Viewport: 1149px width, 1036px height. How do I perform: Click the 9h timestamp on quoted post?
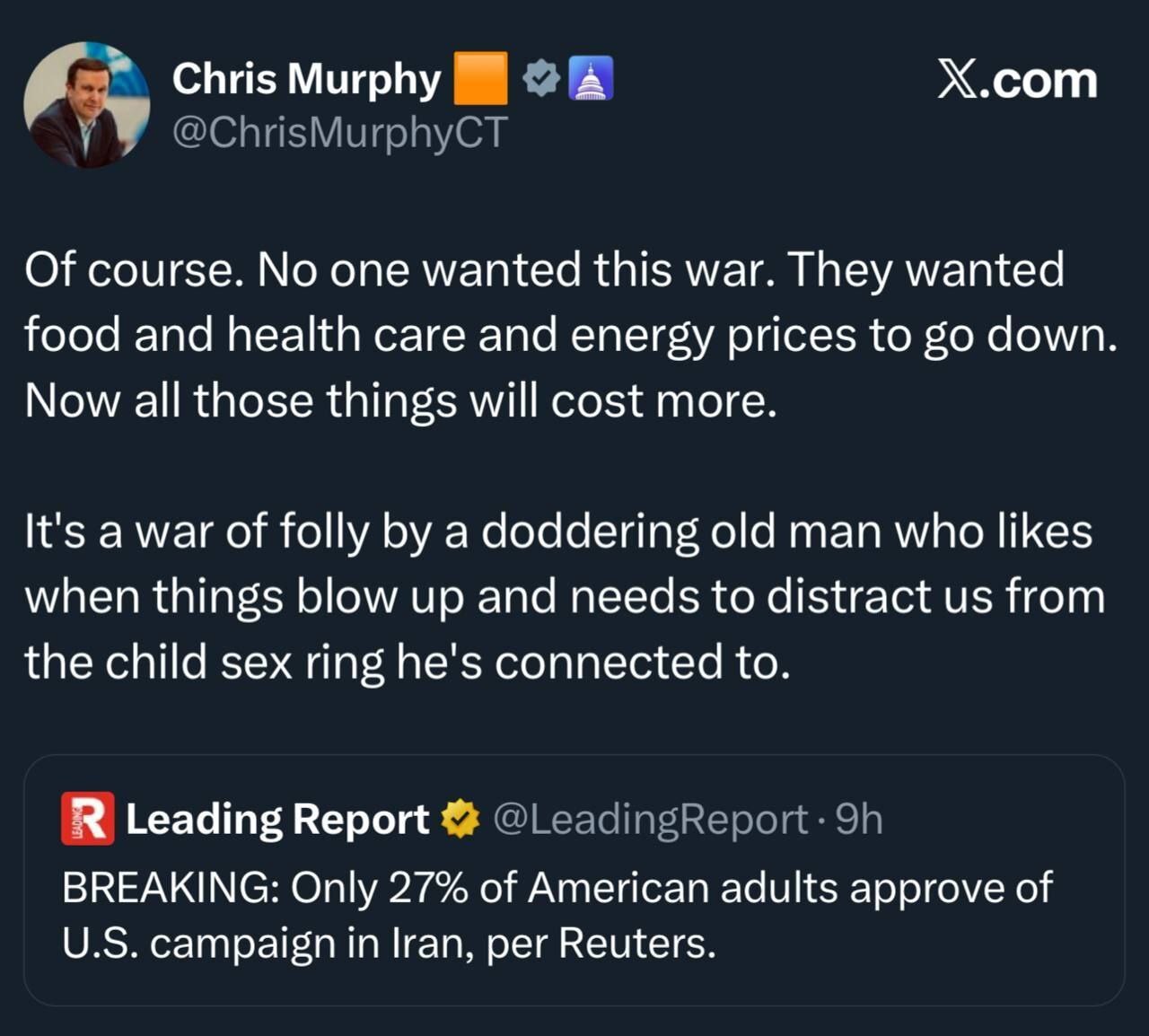859,819
